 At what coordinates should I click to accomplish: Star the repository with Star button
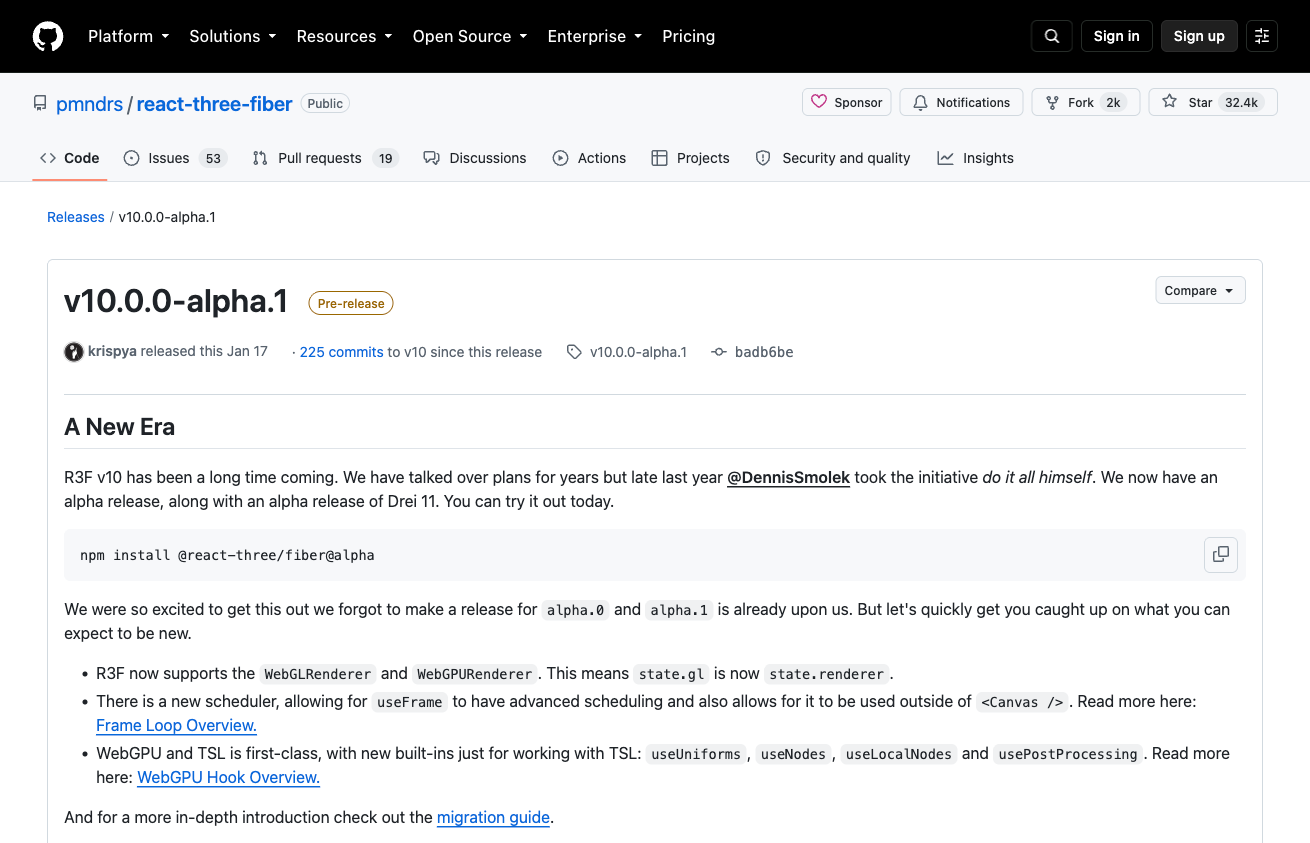click(x=1213, y=102)
